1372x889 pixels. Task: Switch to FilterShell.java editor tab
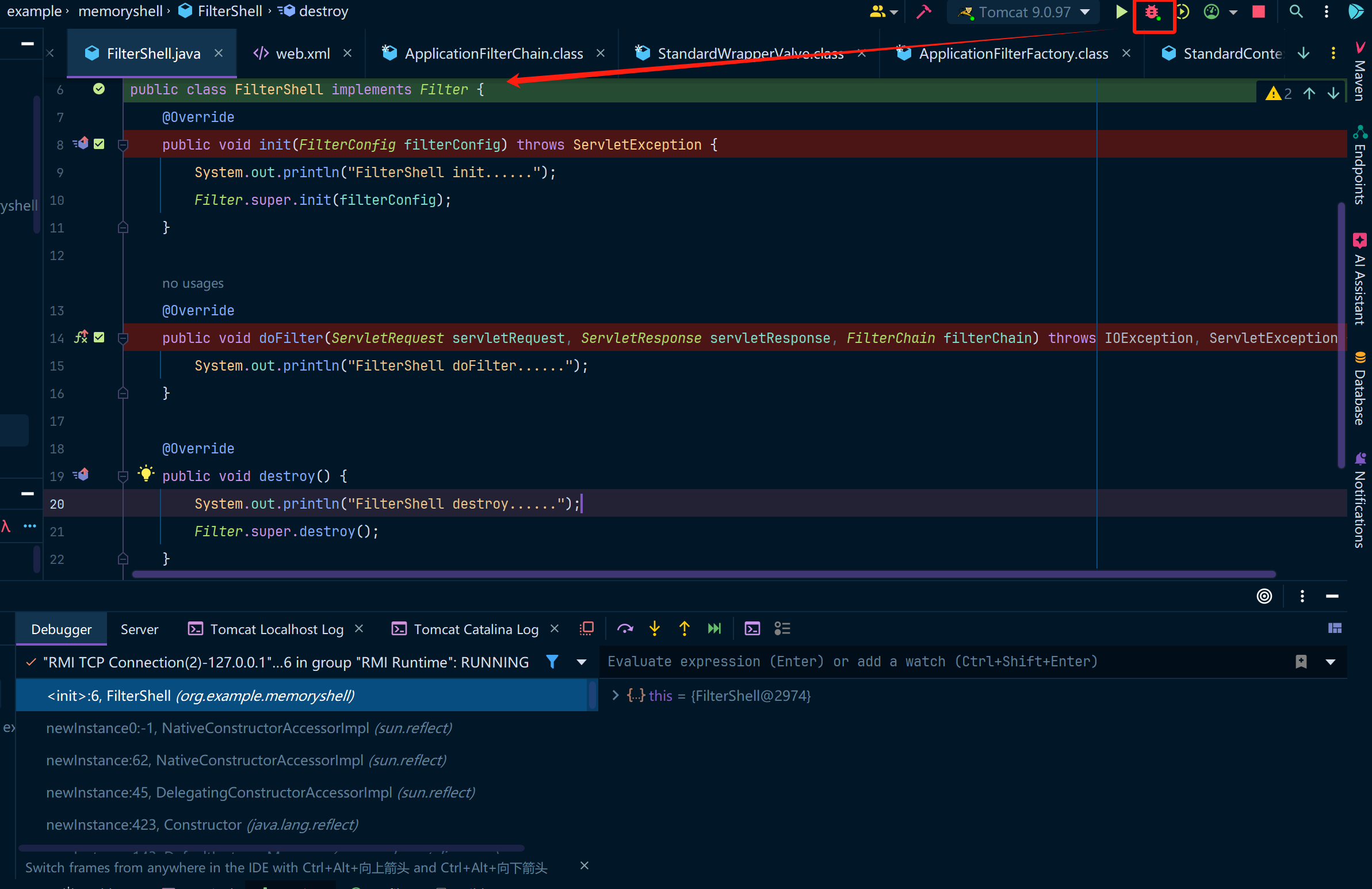point(152,54)
